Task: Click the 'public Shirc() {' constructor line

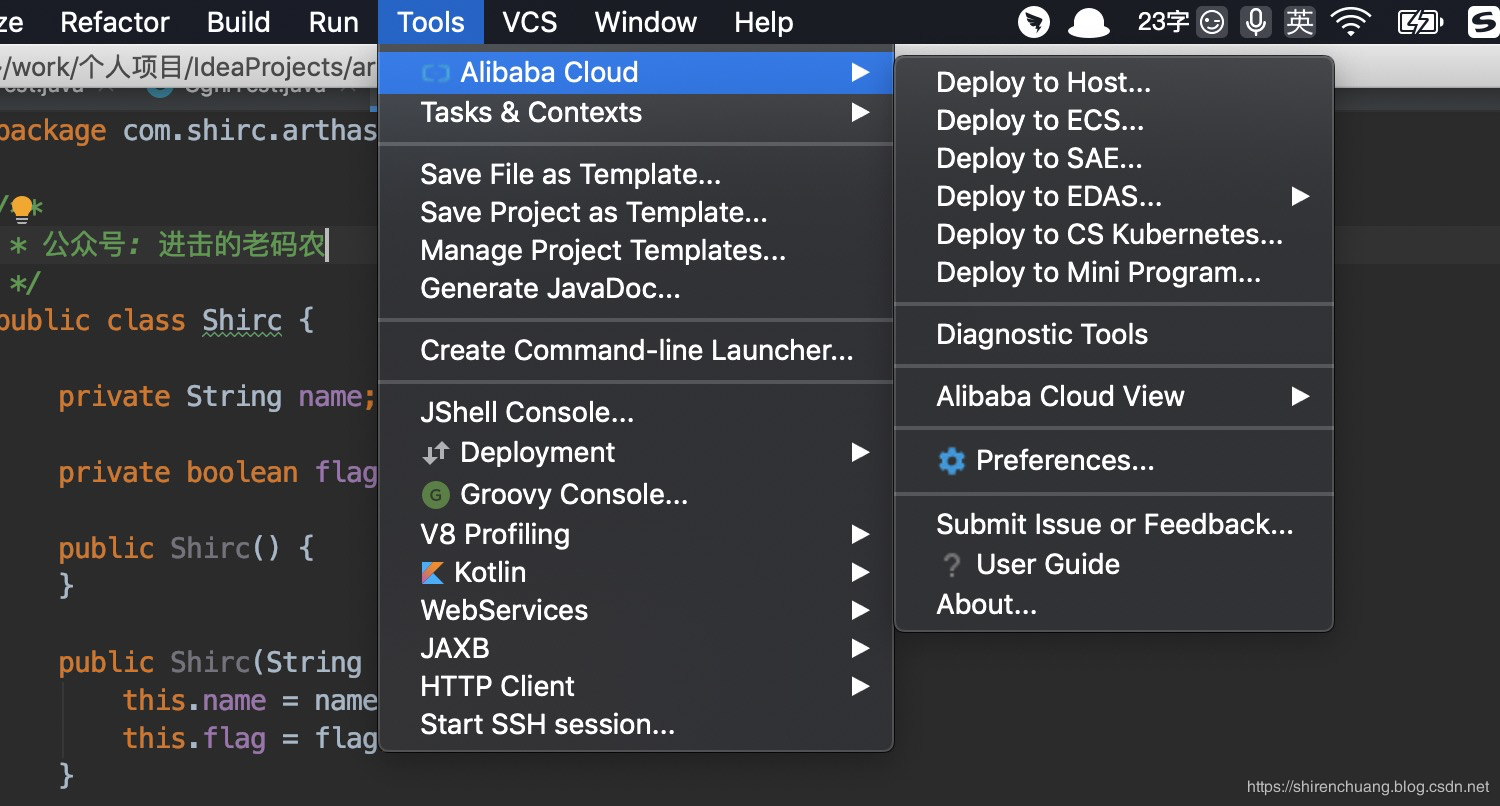Action: [x=186, y=549]
